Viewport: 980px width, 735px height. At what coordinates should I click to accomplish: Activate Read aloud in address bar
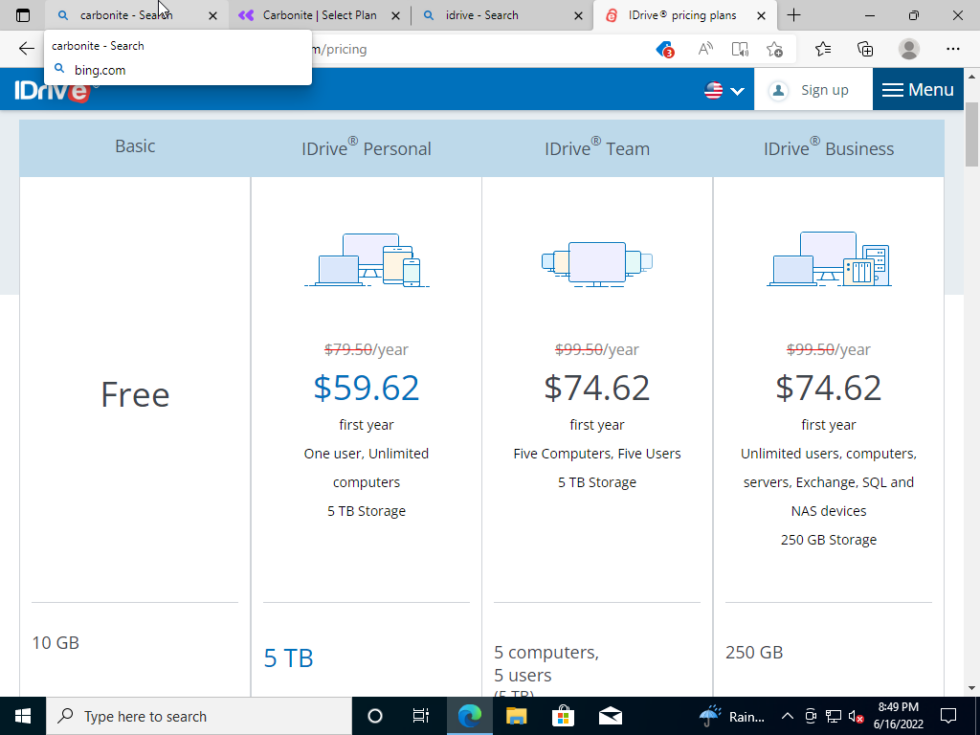[706, 49]
